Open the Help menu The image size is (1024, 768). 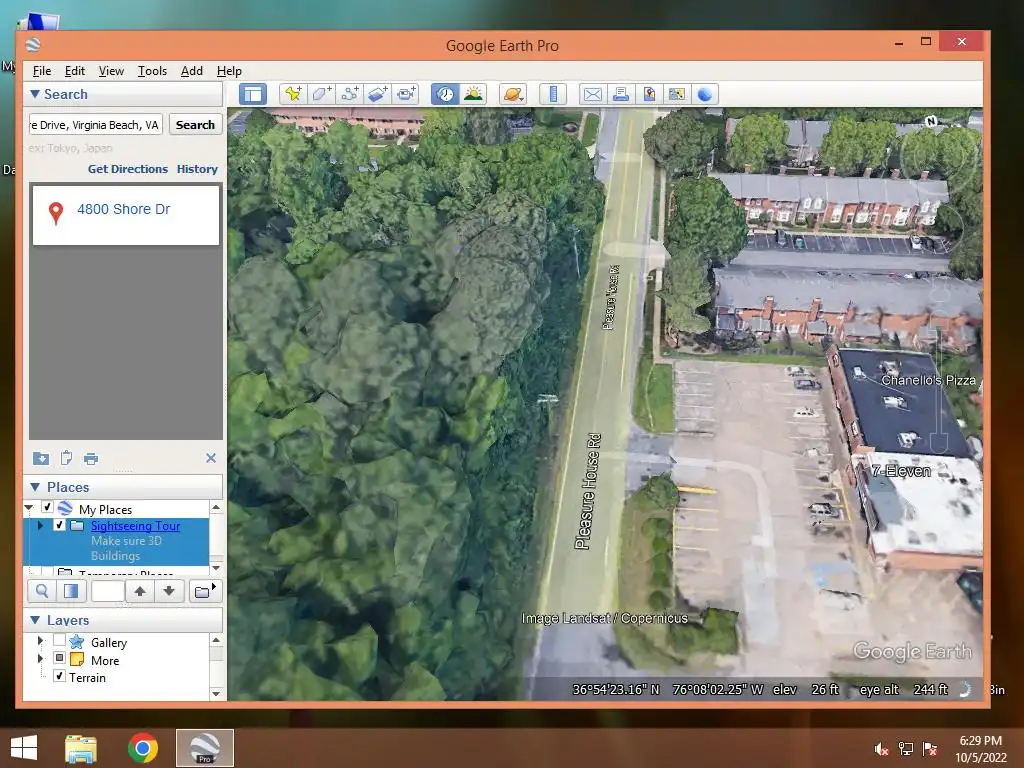tap(229, 71)
